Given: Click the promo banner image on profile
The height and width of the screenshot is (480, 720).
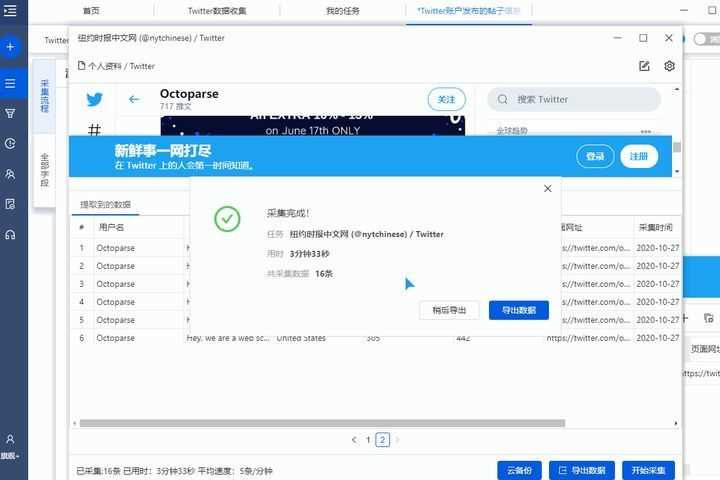Looking at the screenshot, I should coord(313,126).
